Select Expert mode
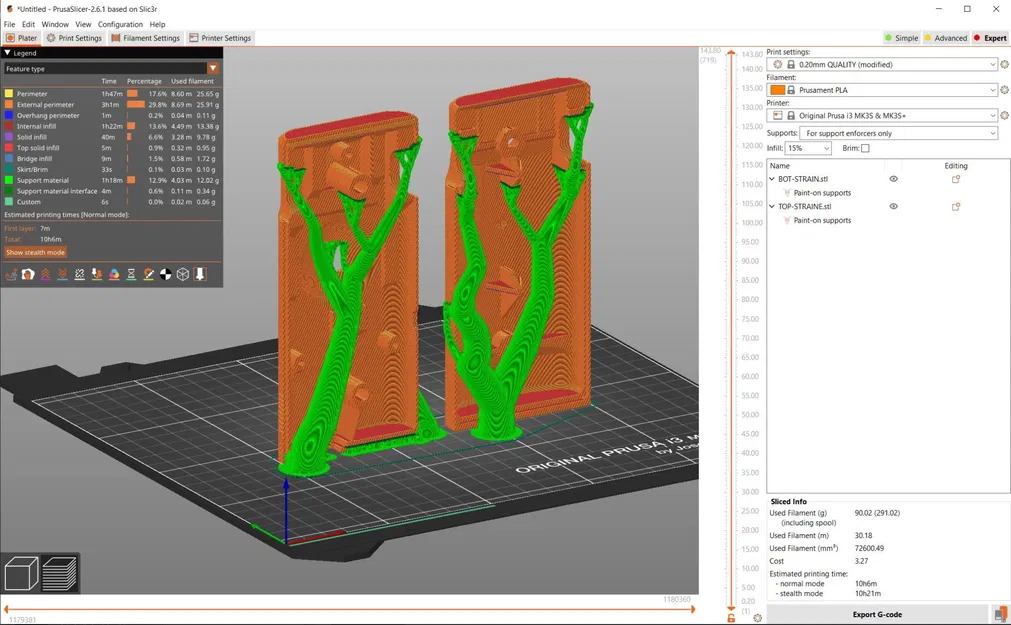Viewport: 1011px width, 625px height. [x=990, y=38]
